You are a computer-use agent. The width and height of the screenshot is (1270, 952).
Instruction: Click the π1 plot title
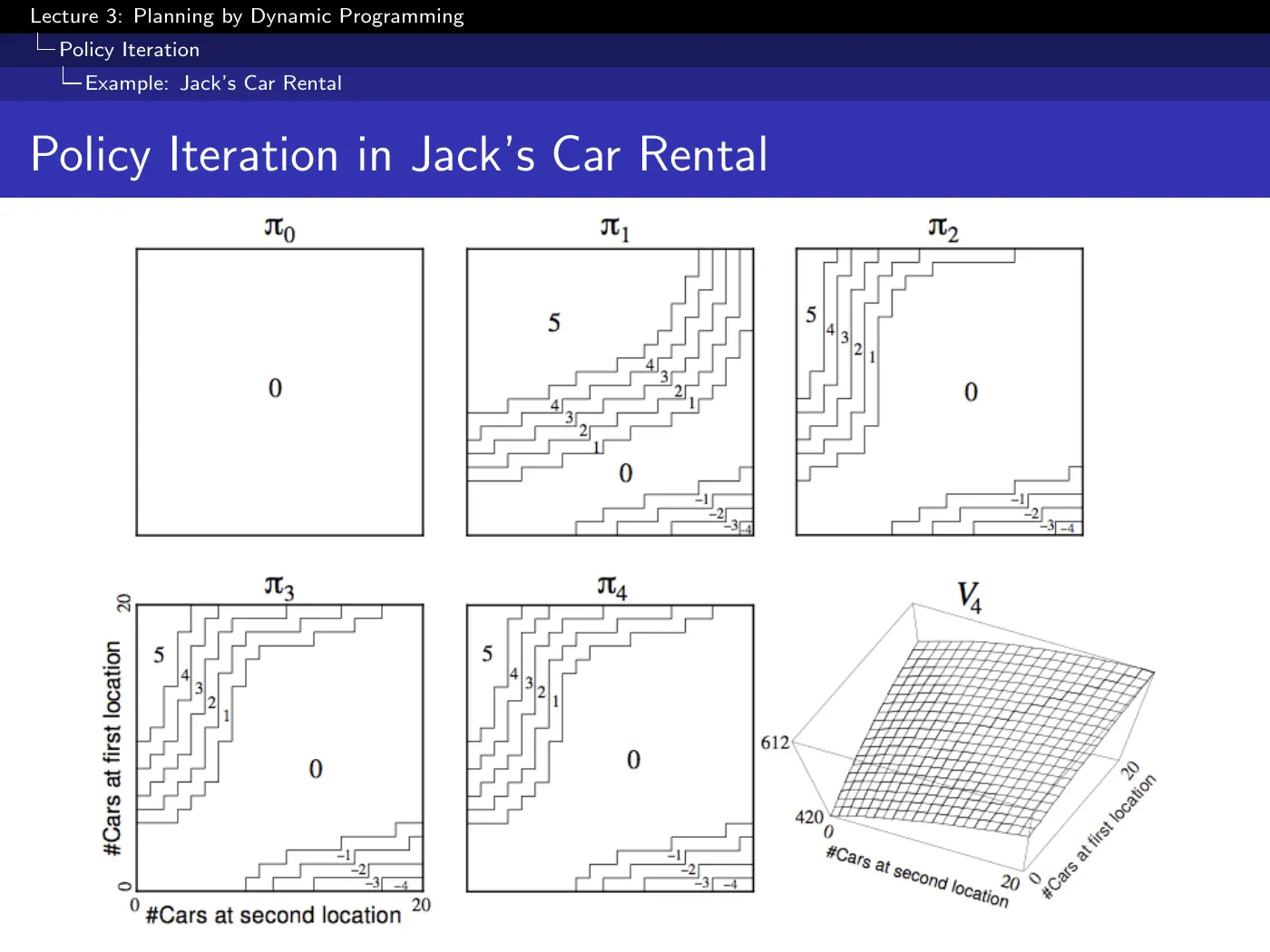(x=614, y=228)
